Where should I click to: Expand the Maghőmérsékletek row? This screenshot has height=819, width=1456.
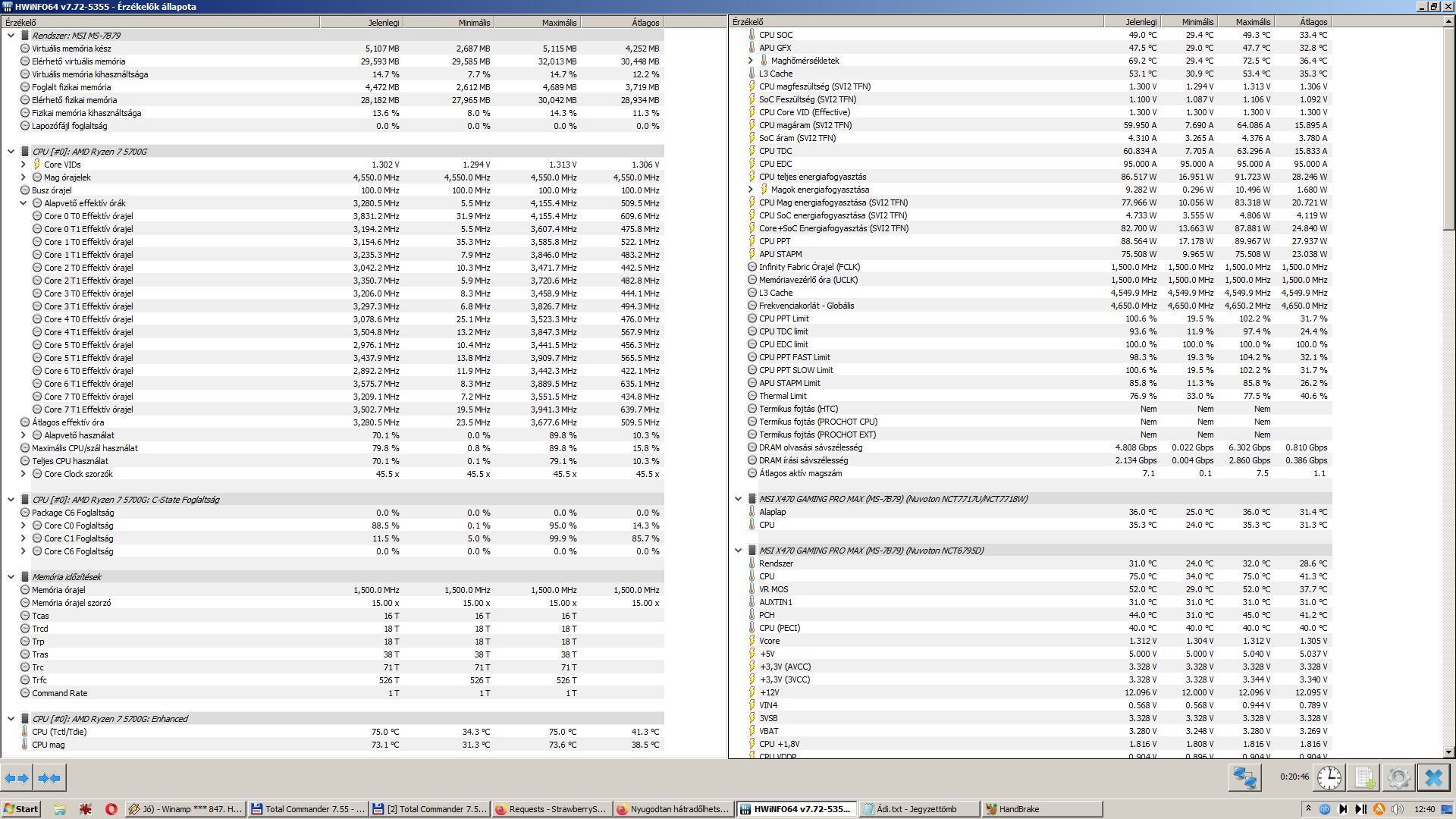751,61
